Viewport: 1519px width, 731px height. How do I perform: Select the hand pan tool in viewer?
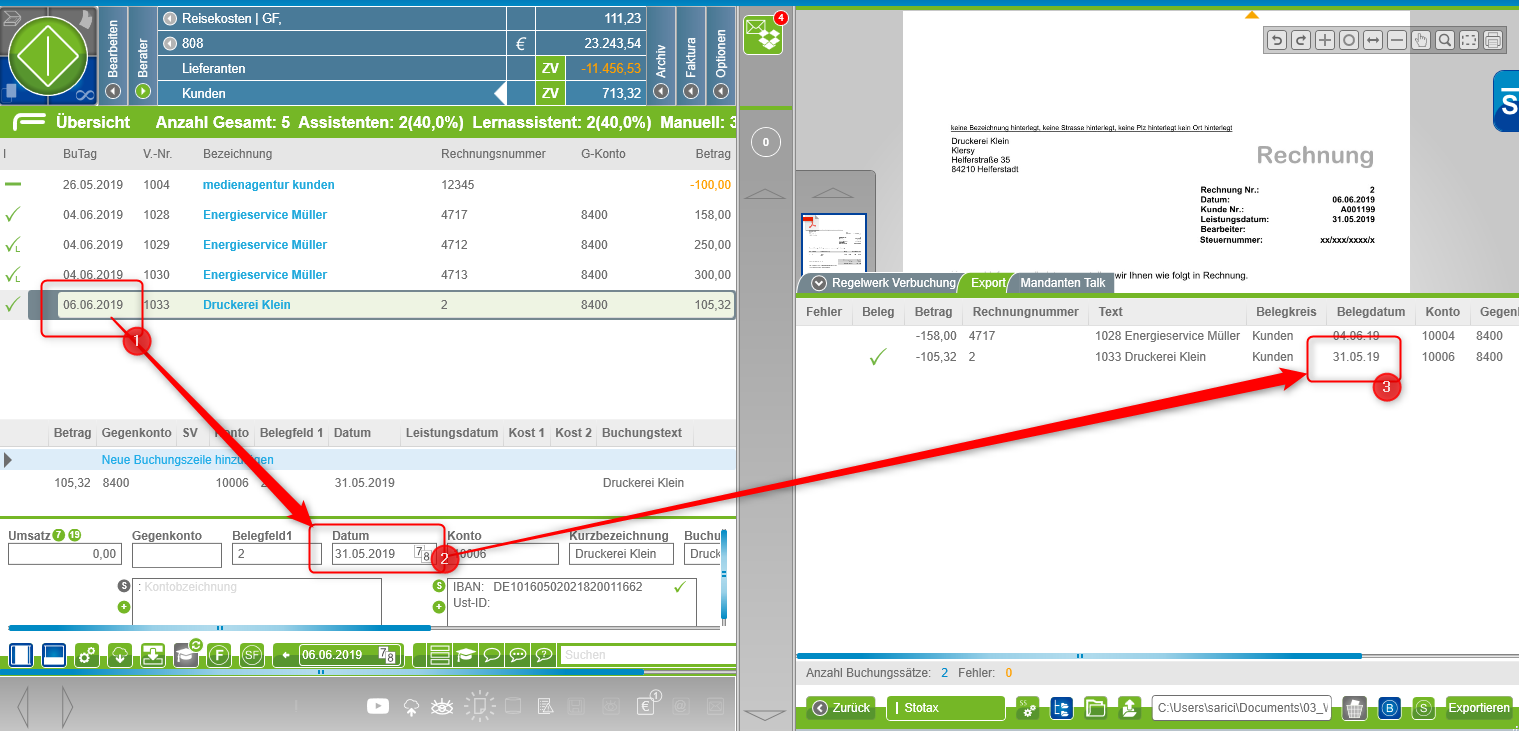[1421, 40]
